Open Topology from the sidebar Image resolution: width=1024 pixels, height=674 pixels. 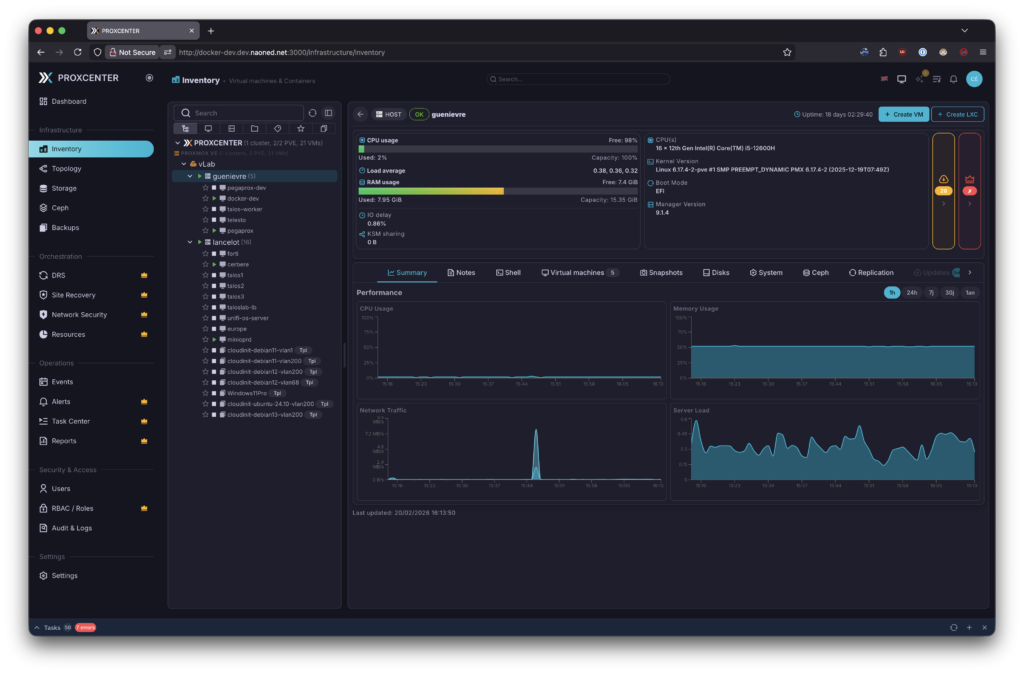pos(67,169)
